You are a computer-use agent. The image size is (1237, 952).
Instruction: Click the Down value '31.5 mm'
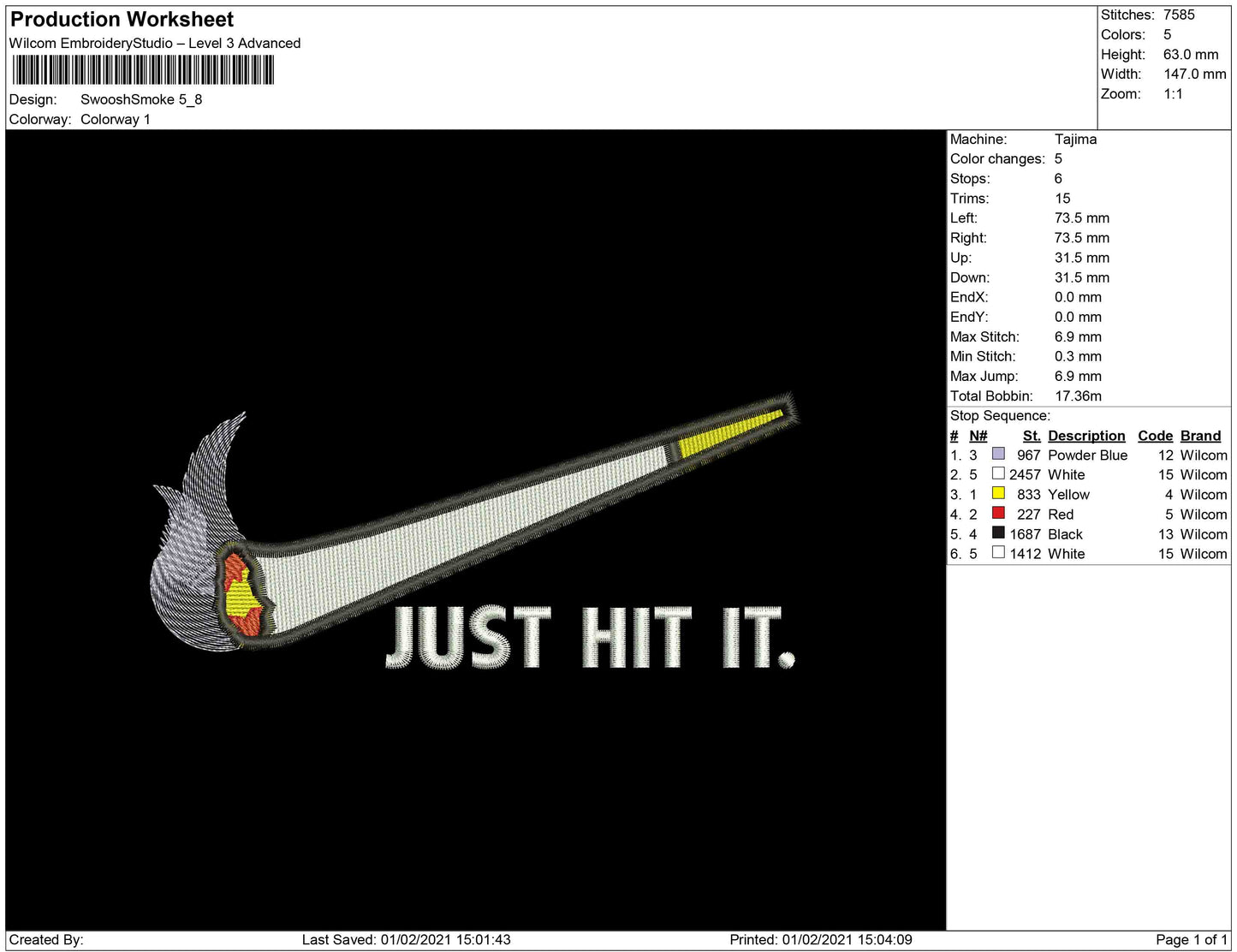1082,277
